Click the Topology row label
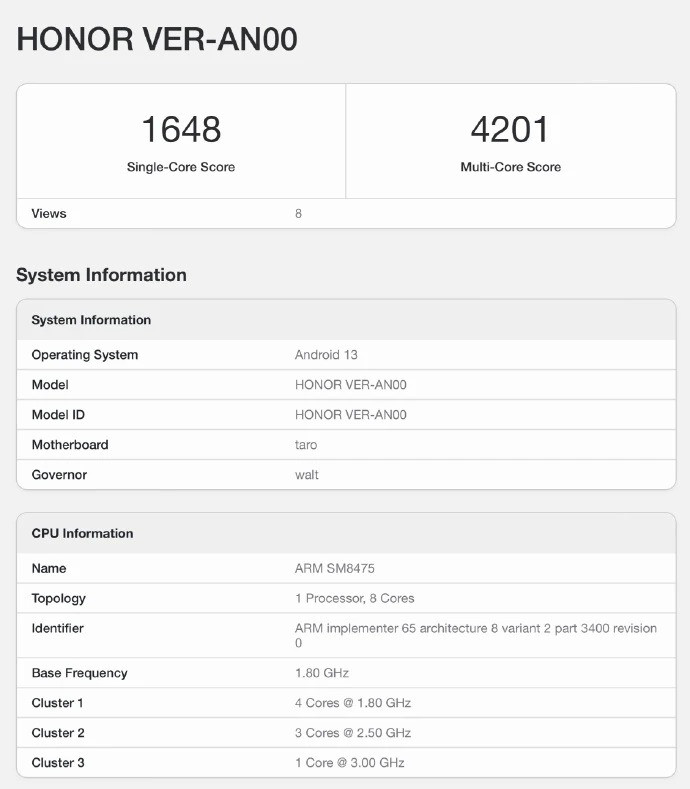This screenshot has height=789, width=690. pyautogui.click(x=58, y=599)
